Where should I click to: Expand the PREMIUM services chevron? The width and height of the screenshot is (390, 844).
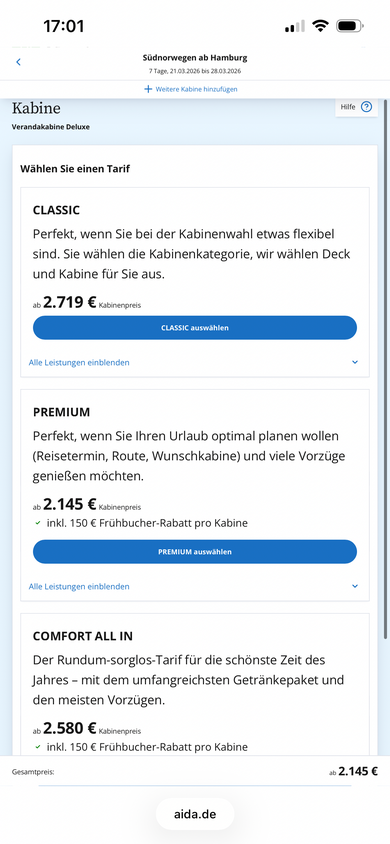click(354, 586)
